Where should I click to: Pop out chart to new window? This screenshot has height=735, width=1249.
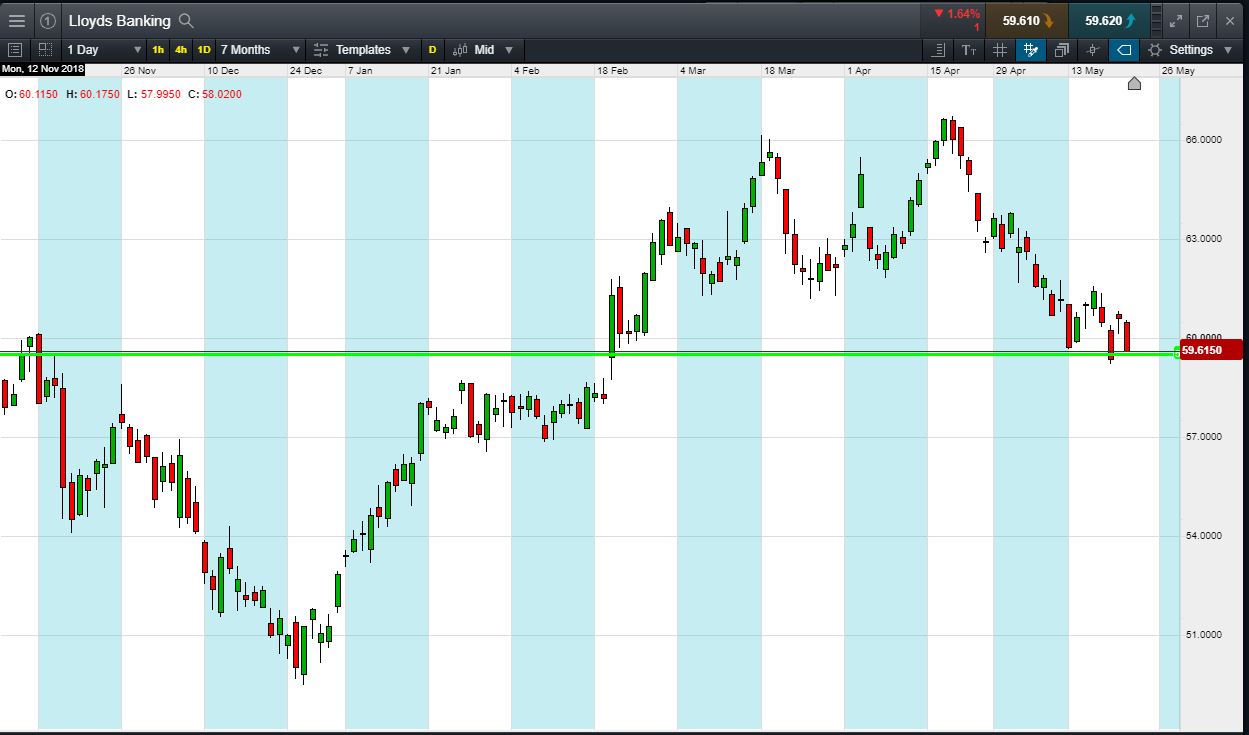[1203, 20]
